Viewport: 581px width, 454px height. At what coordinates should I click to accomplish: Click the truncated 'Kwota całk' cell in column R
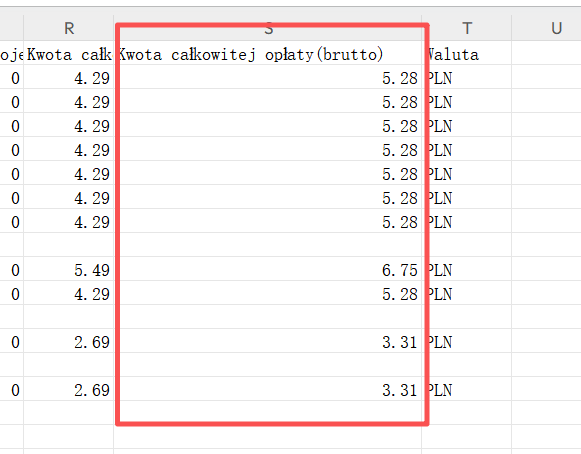[69, 53]
